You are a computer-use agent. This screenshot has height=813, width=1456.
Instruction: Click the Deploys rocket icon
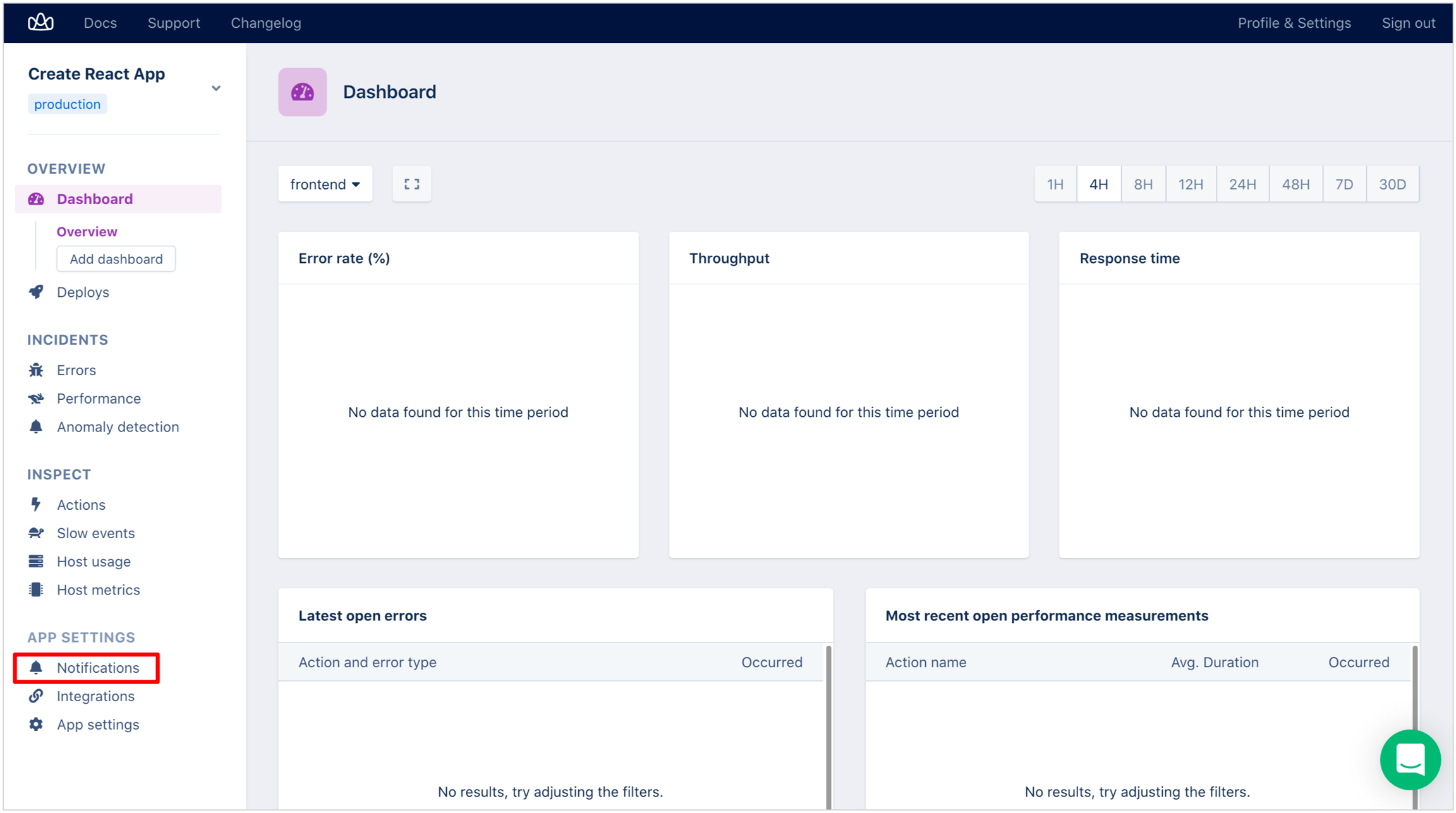coord(36,292)
